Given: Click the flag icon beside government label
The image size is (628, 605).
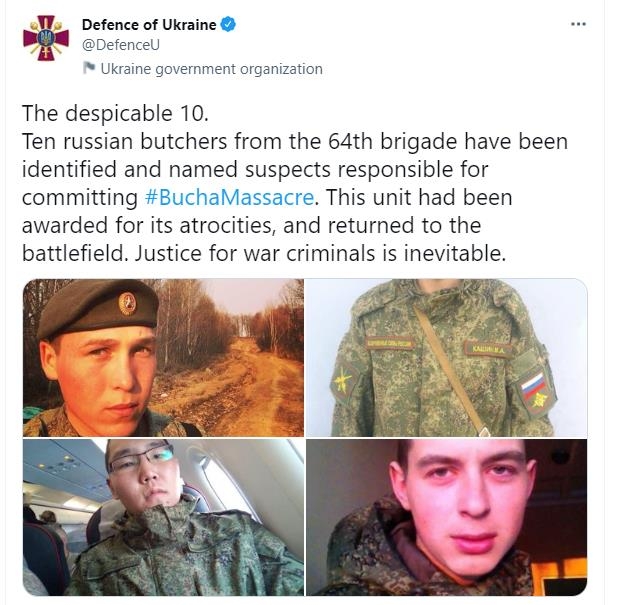Looking at the screenshot, I should point(89,68).
